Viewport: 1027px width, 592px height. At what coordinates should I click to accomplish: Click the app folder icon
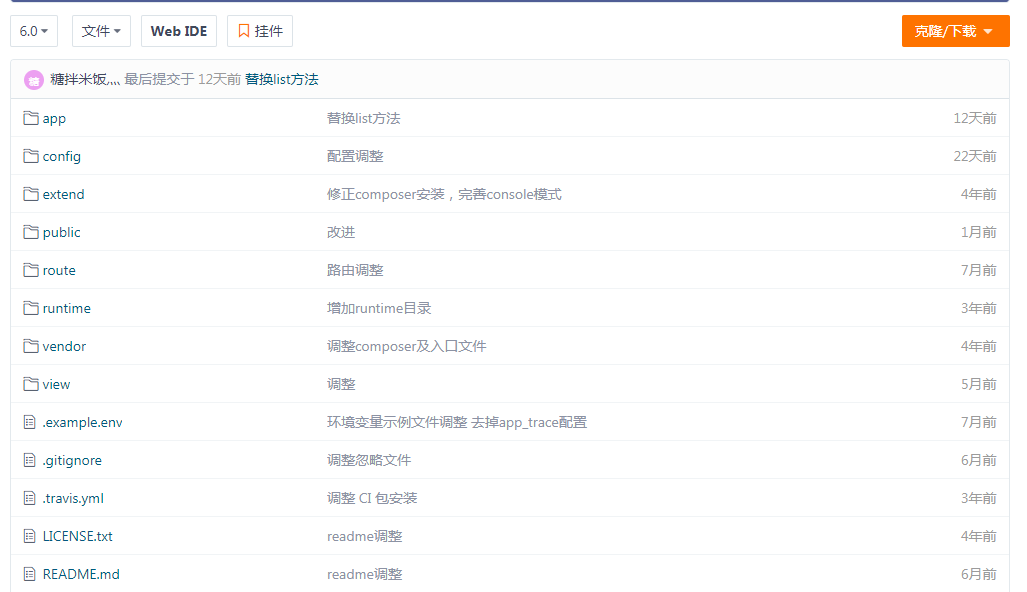tap(31, 118)
